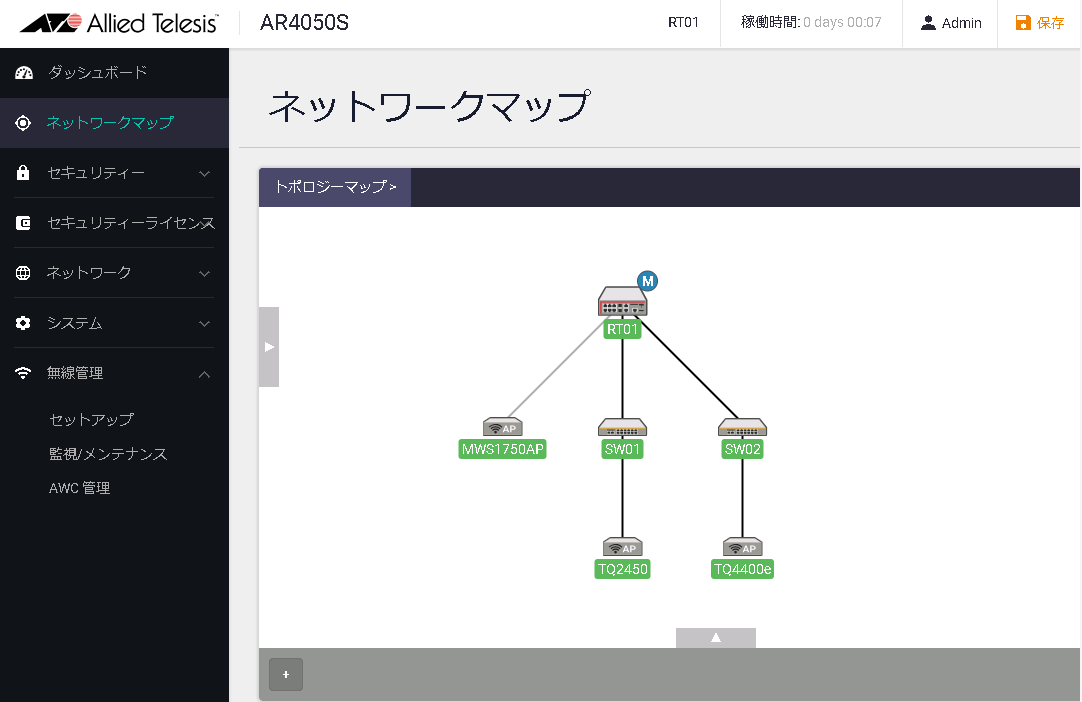Expand the セキュリティー menu chevron
The width and height of the screenshot is (1082, 702).
coord(204,173)
